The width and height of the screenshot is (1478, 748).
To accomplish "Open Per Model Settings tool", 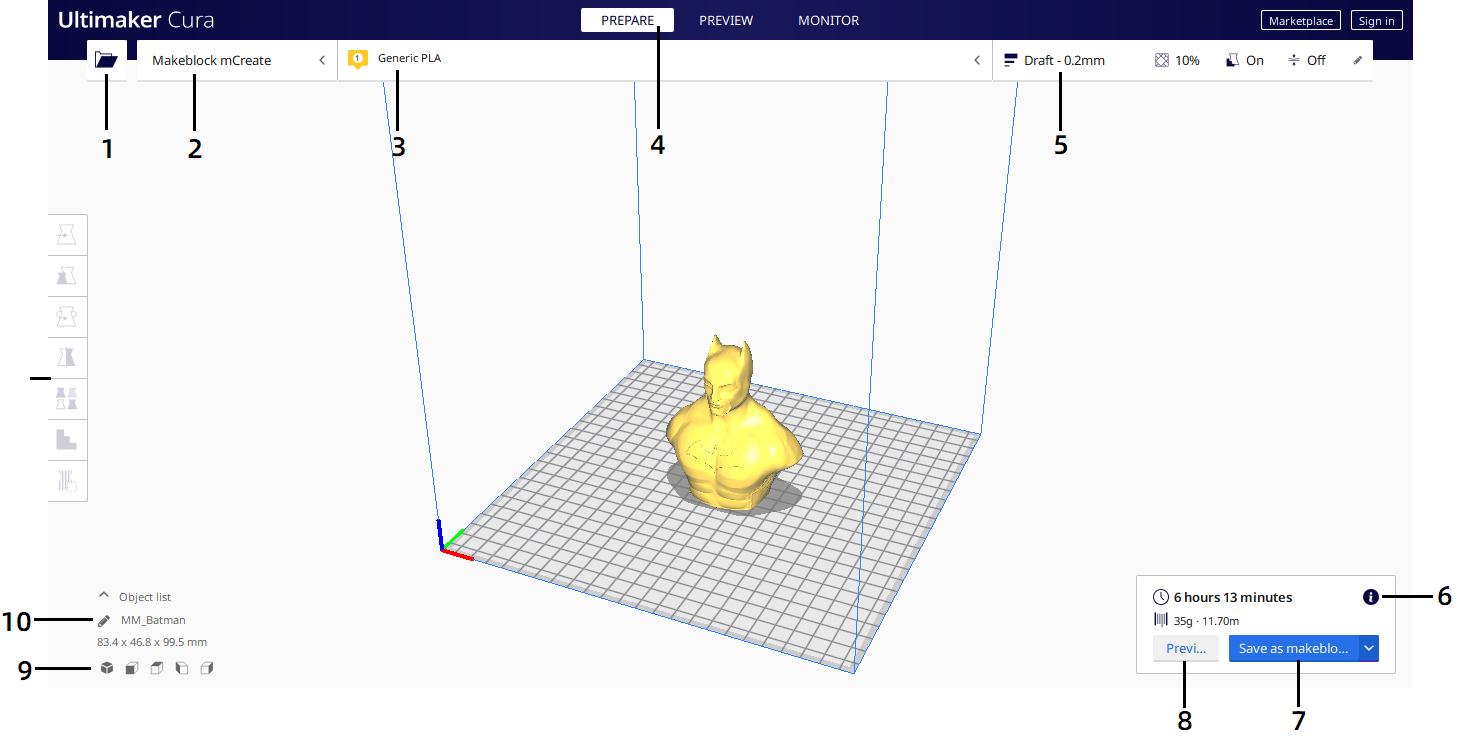I will point(67,399).
